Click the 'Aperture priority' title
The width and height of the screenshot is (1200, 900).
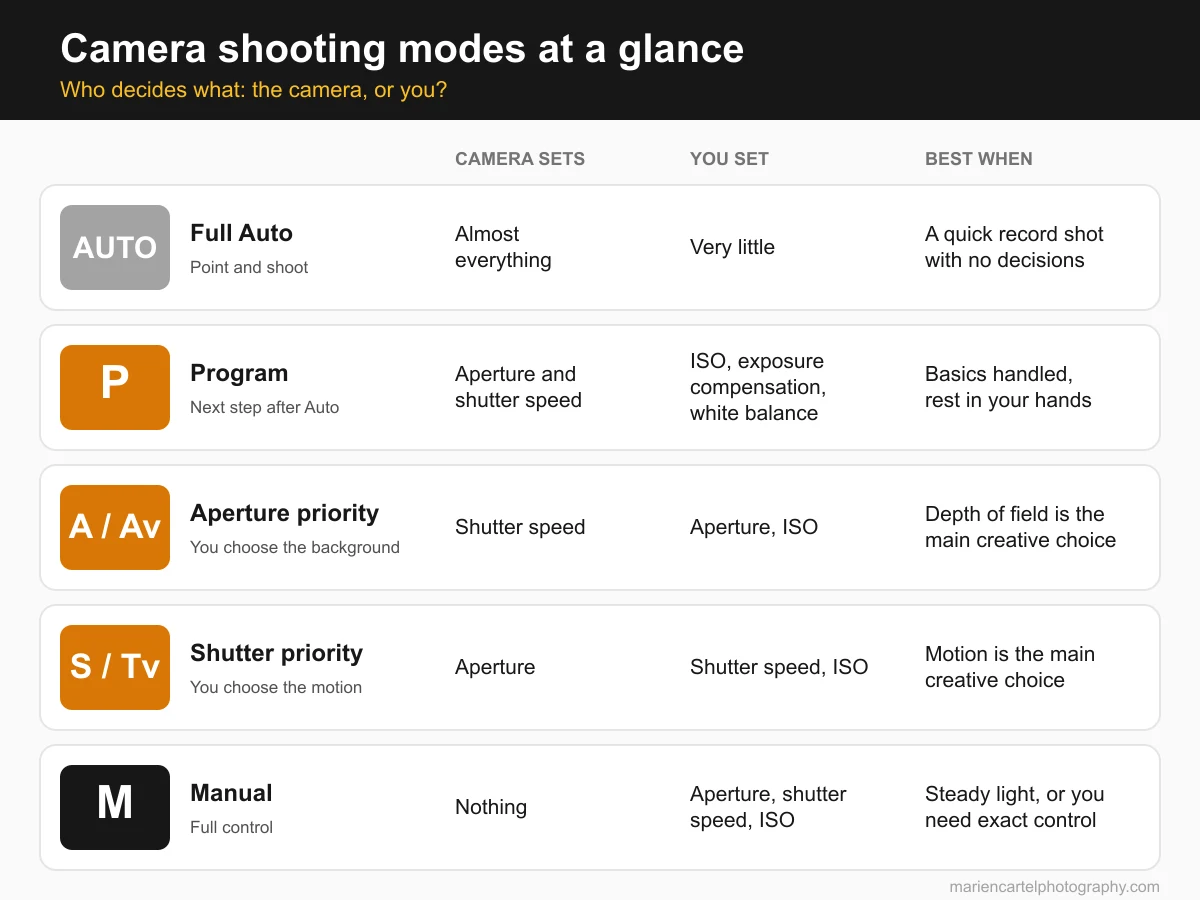coord(284,513)
